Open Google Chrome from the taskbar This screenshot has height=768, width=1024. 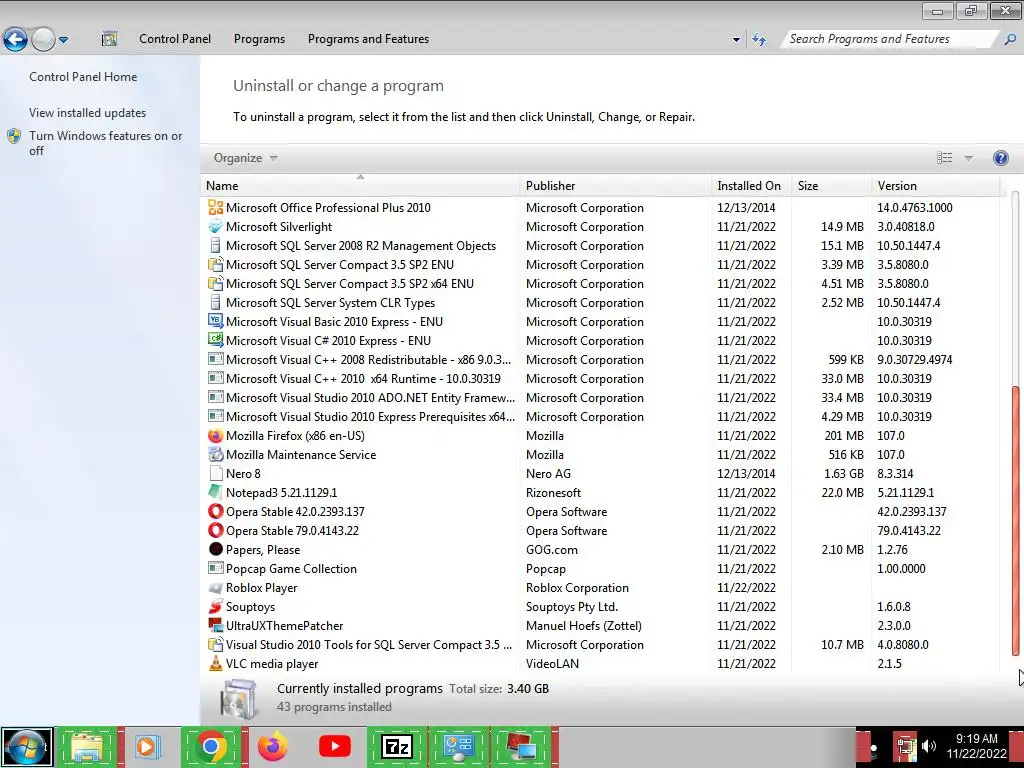pyautogui.click(x=211, y=746)
